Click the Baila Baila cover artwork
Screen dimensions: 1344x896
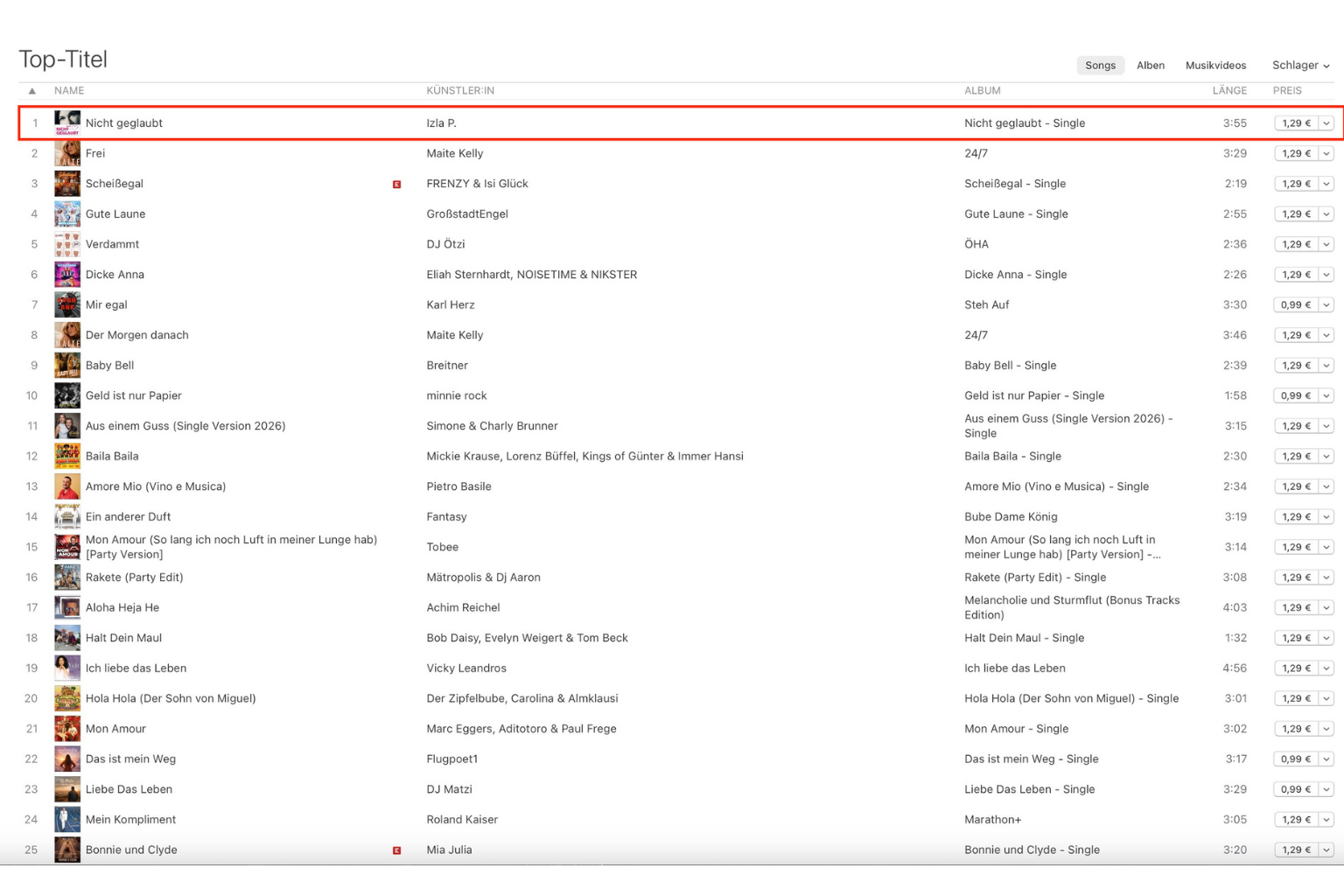(x=67, y=456)
